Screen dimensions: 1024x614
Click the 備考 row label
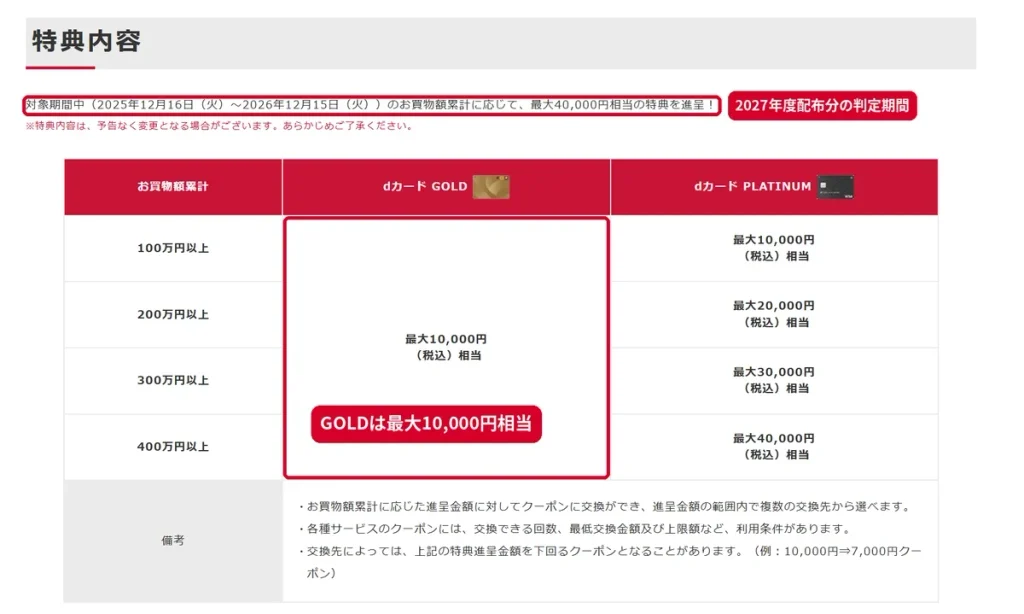172,541
